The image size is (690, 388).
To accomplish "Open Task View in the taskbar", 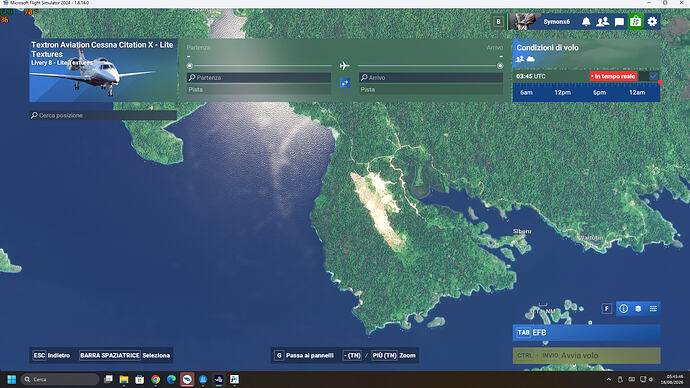I will [108, 379].
